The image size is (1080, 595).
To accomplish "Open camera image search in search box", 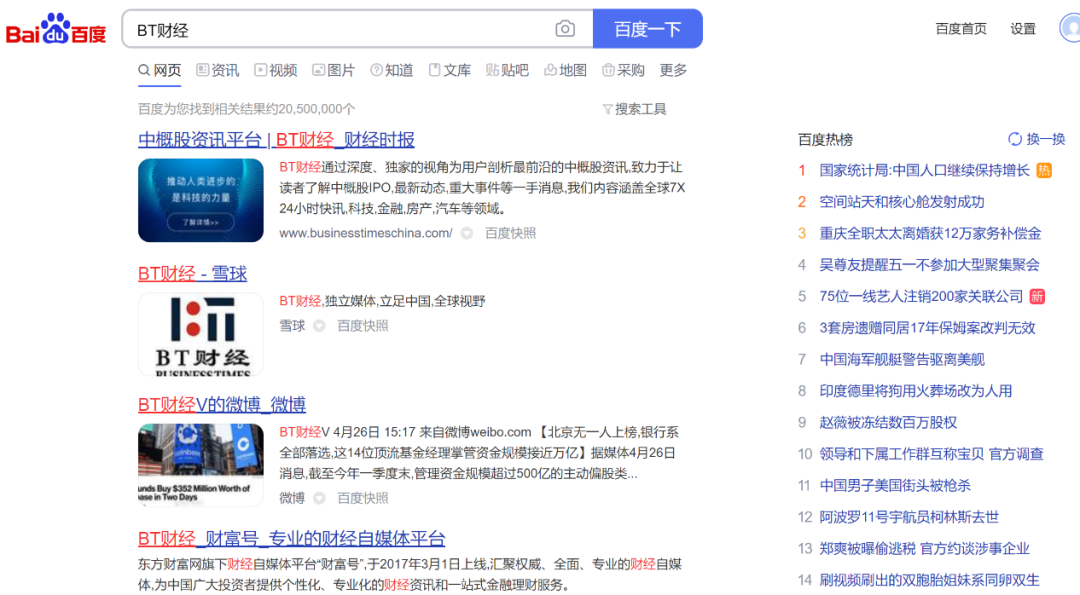I will click(565, 29).
